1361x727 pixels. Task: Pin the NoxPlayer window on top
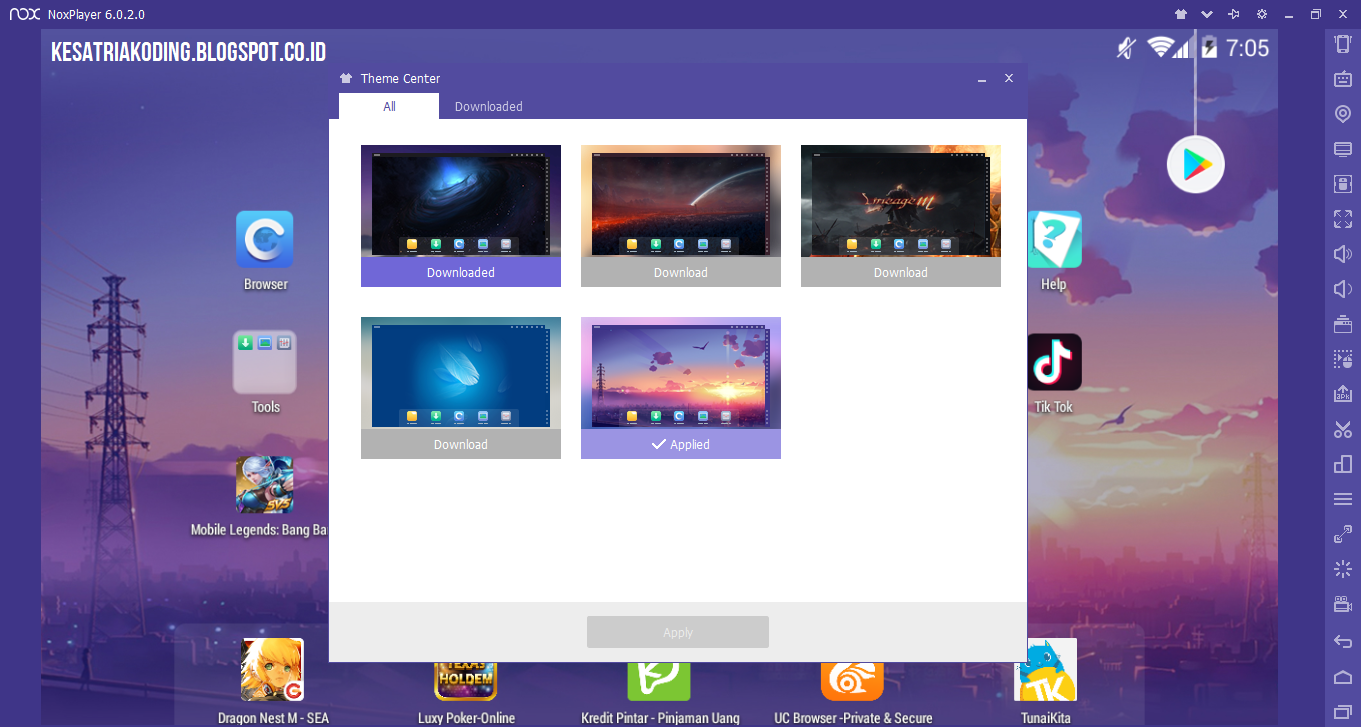click(1234, 14)
